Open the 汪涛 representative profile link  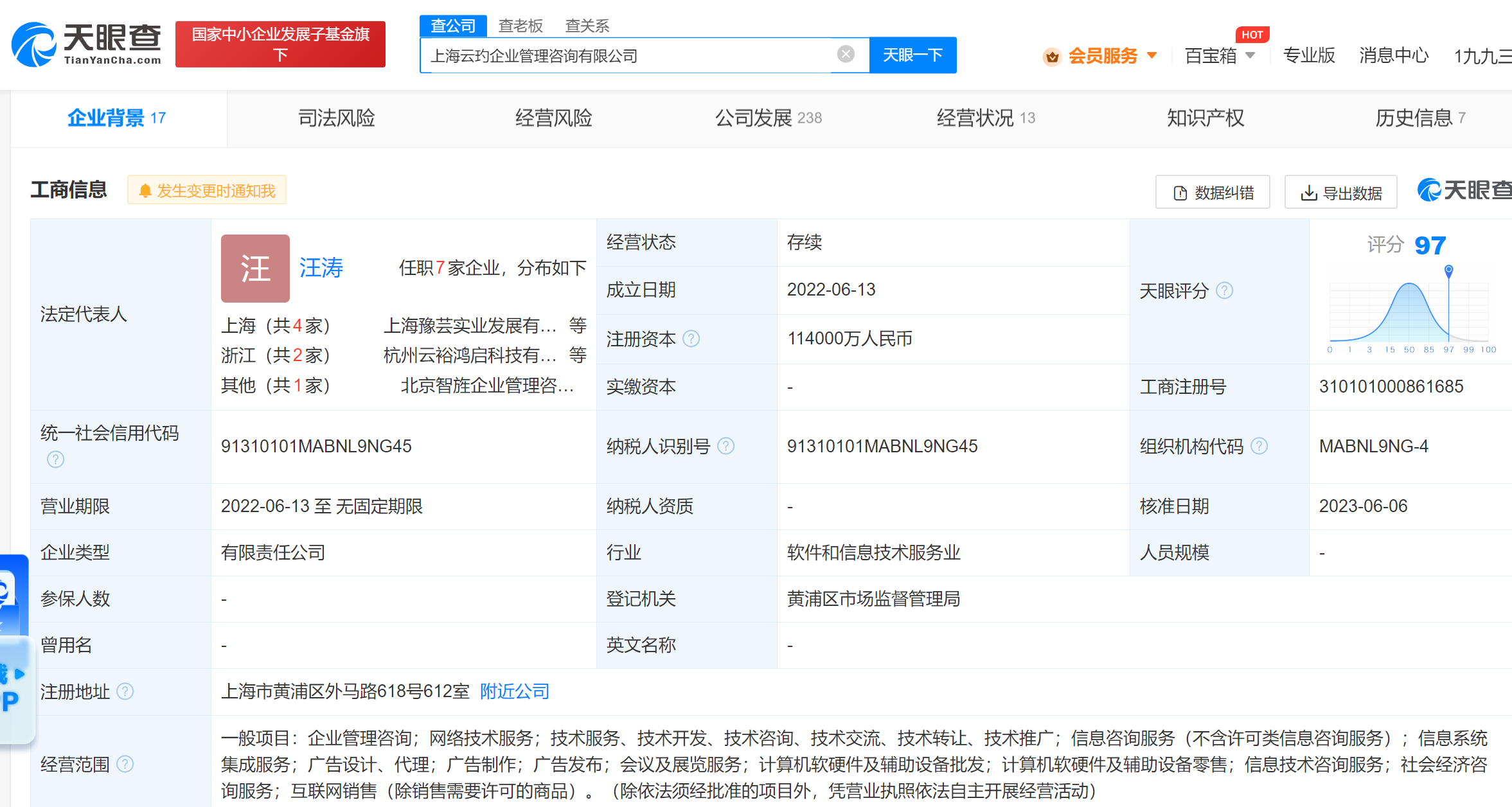321,268
